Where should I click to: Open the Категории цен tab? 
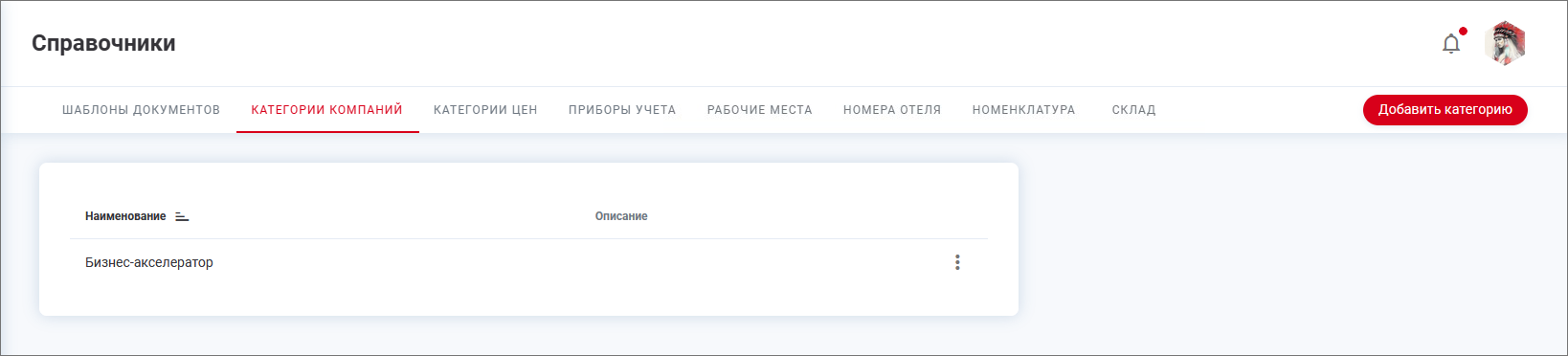(485, 110)
